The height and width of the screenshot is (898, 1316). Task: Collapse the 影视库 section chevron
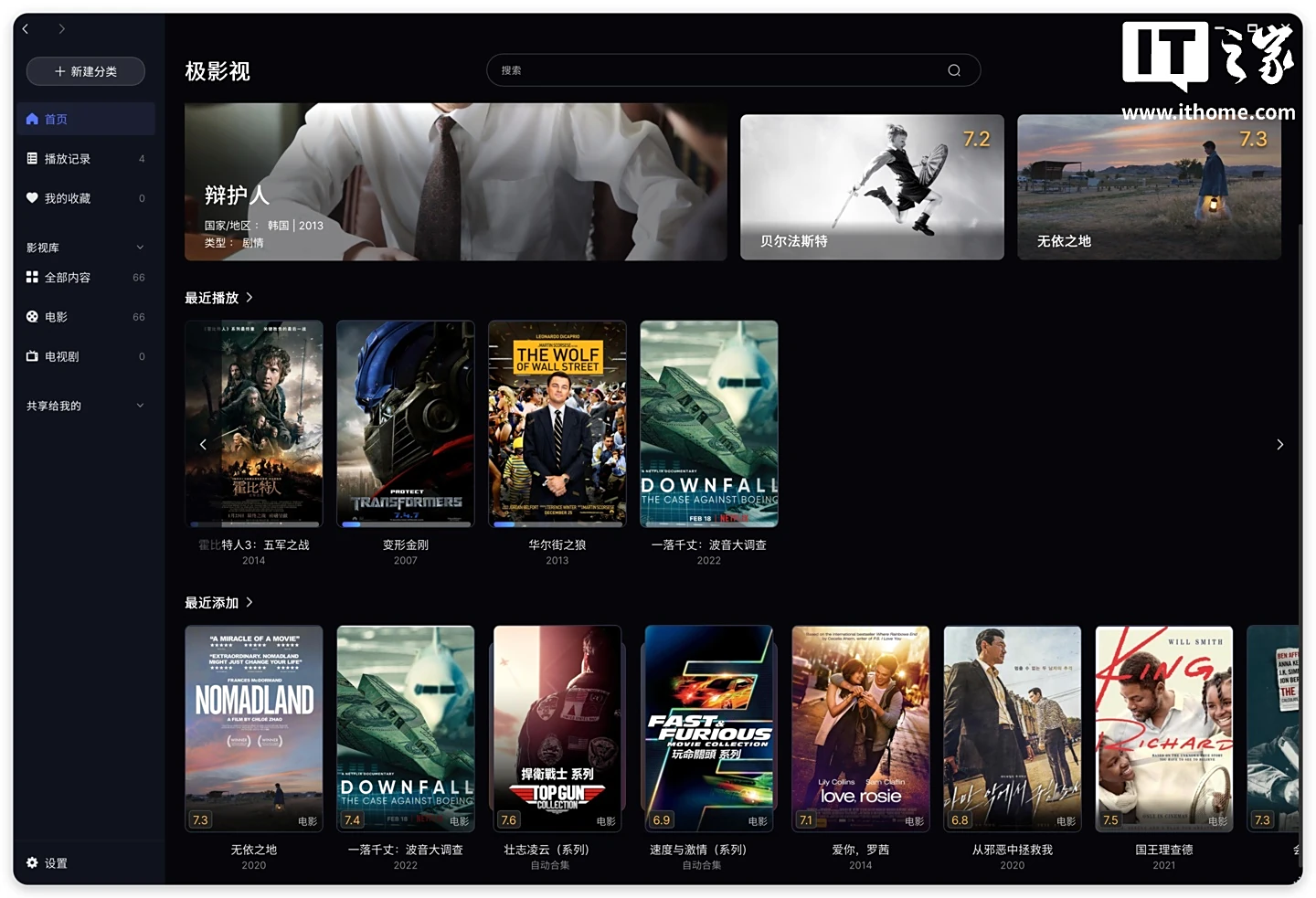140,247
